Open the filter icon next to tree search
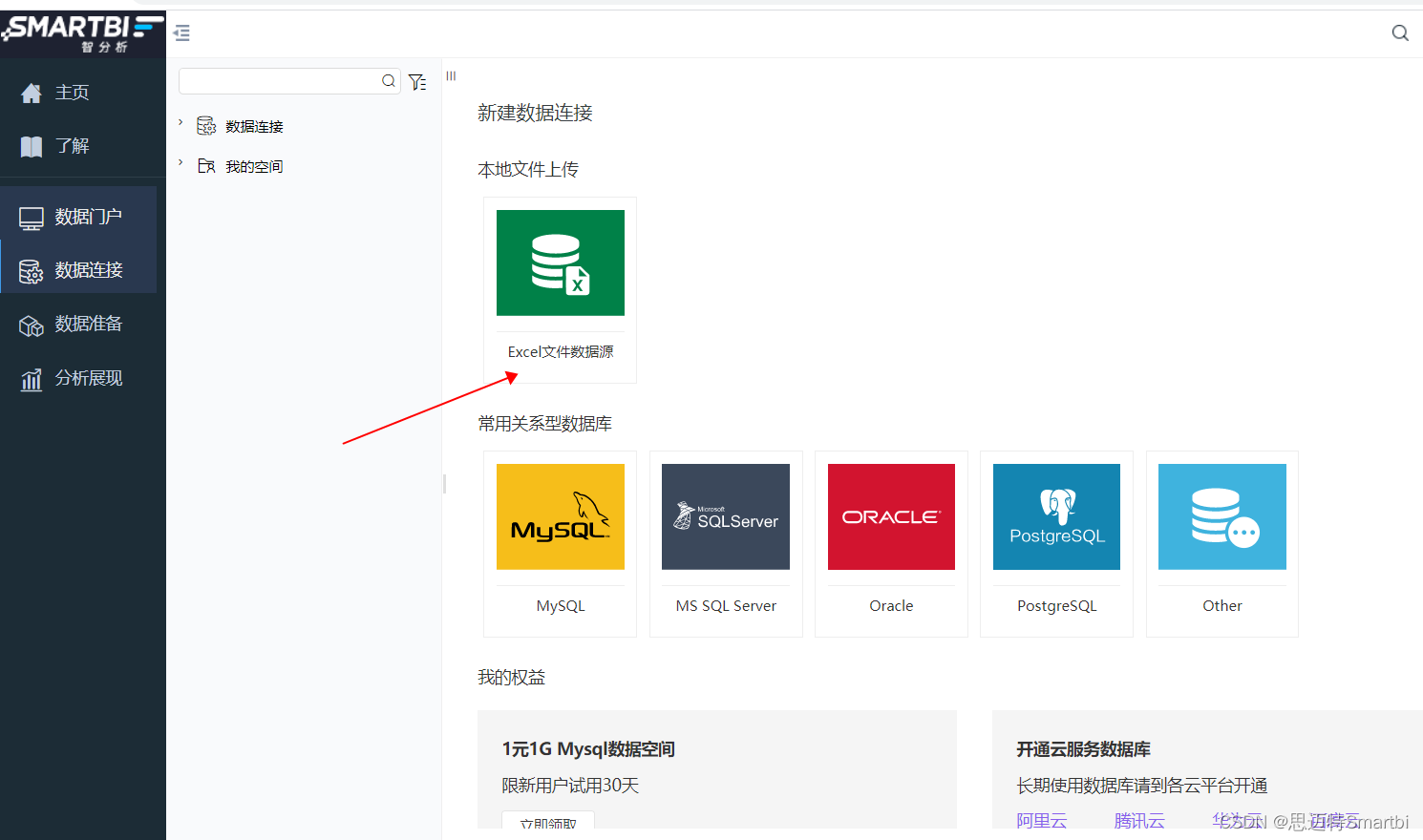 coord(417,82)
